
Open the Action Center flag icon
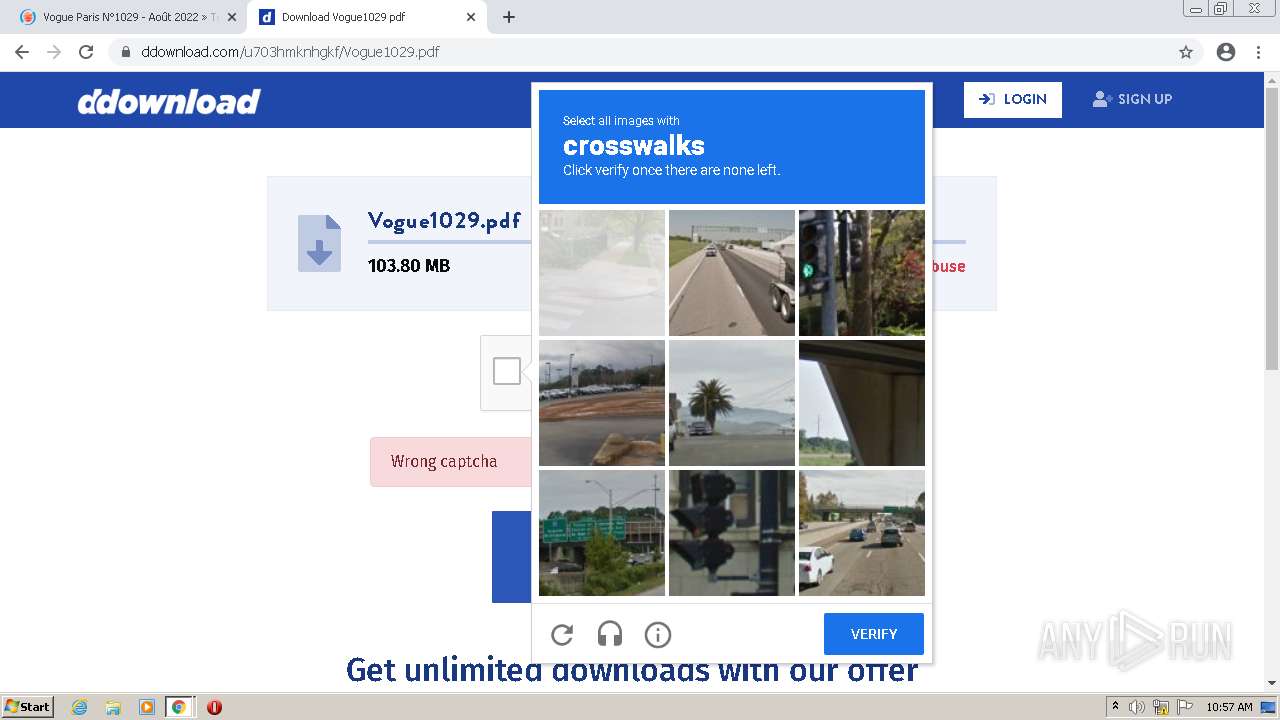[1184, 707]
